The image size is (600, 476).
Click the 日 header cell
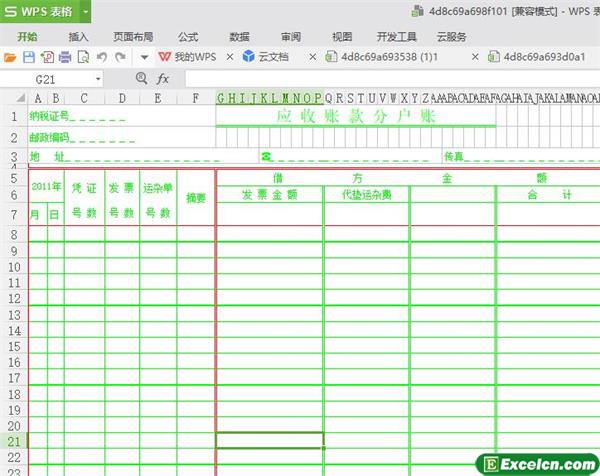[x=55, y=215]
